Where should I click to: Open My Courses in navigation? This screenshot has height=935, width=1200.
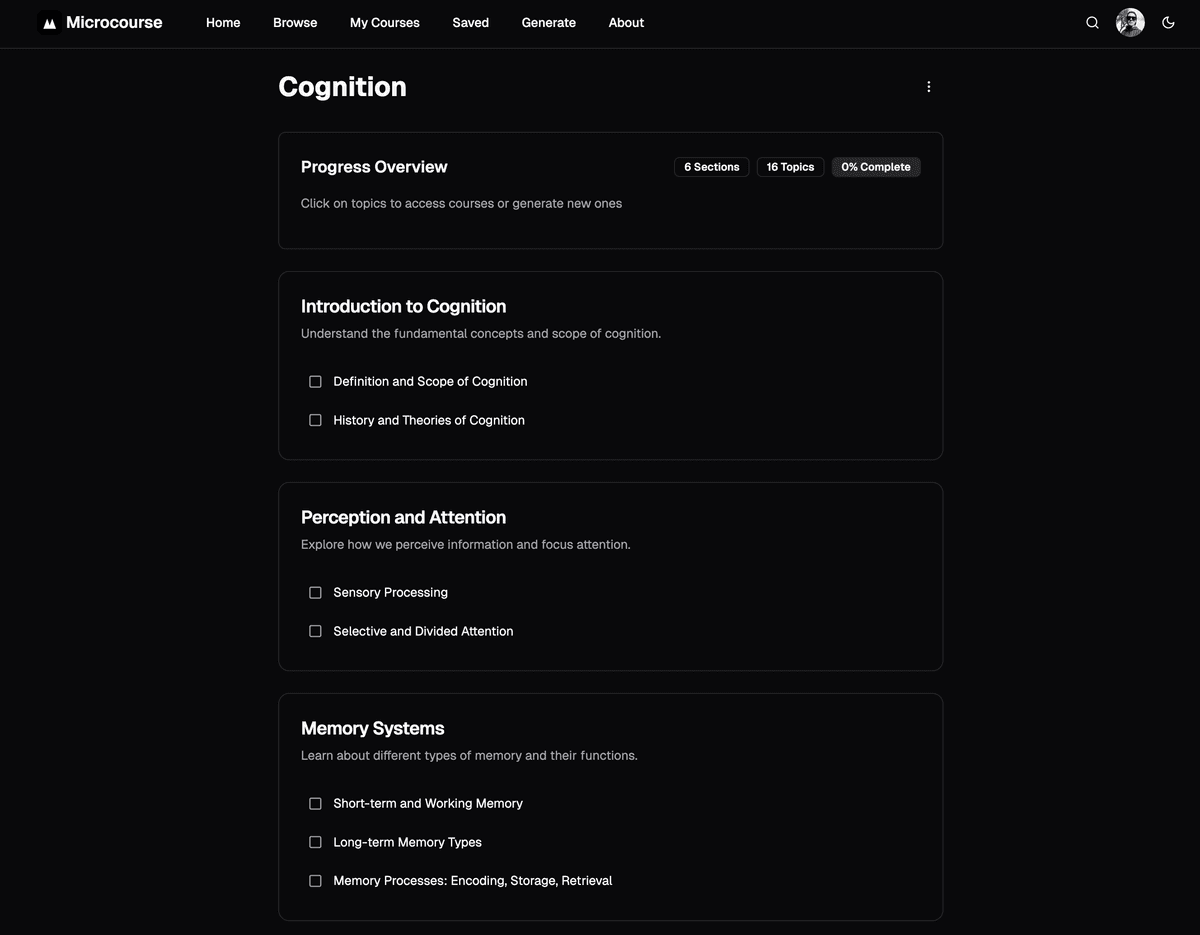click(385, 23)
